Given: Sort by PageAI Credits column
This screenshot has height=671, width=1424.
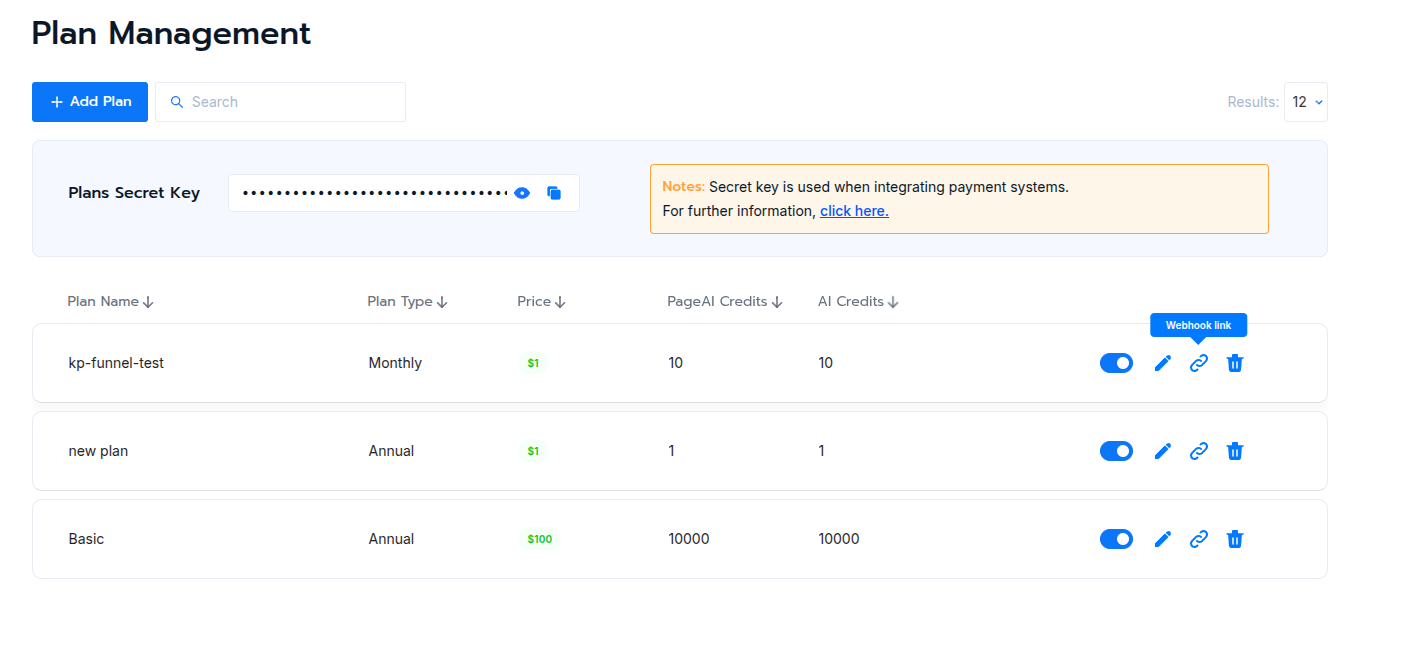Looking at the screenshot, I should (725, 302).
